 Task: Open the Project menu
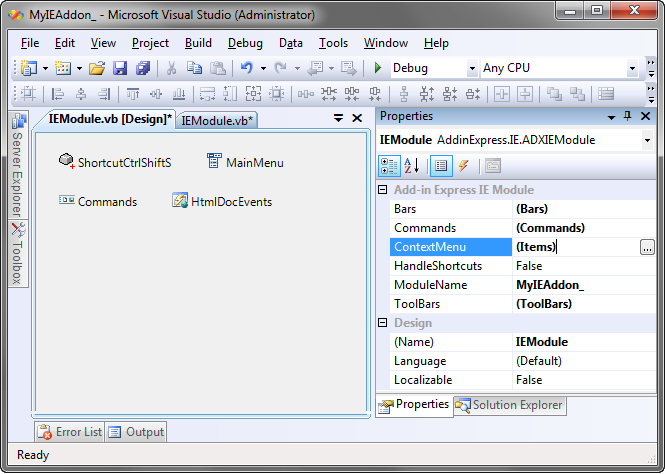[x=150, y=43]
